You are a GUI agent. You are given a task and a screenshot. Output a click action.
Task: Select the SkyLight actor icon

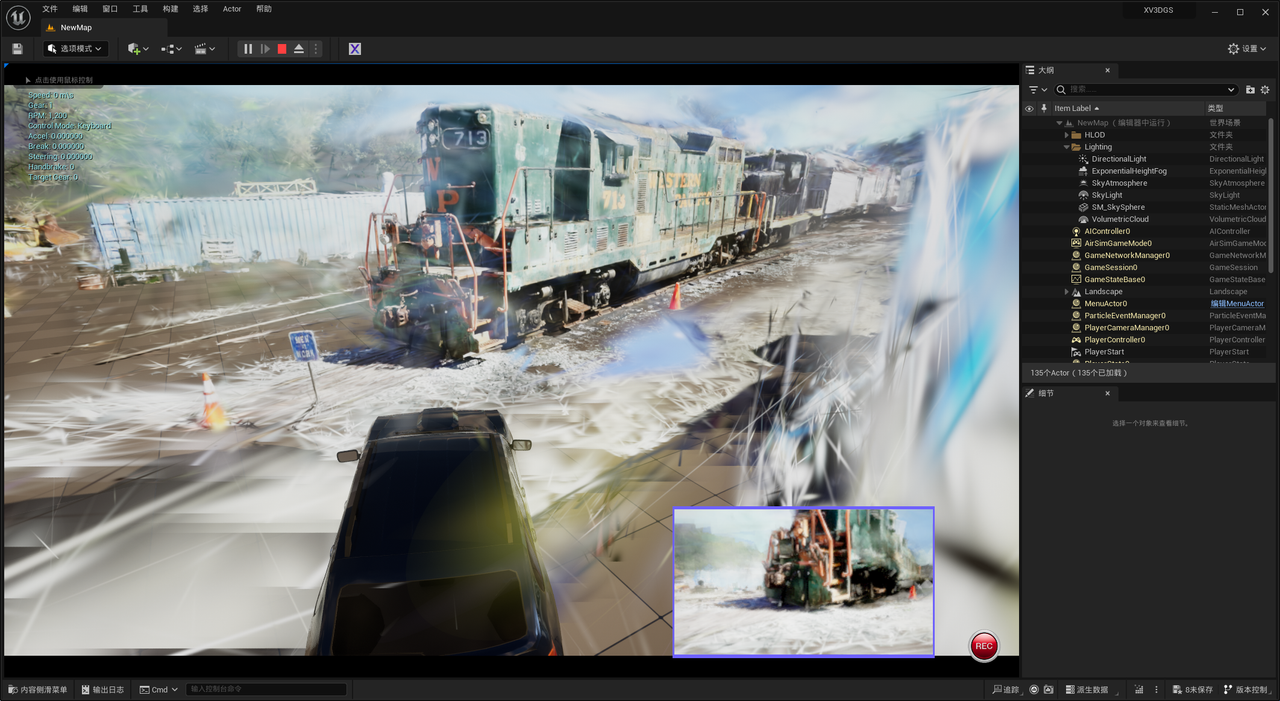pos(1083,195)
